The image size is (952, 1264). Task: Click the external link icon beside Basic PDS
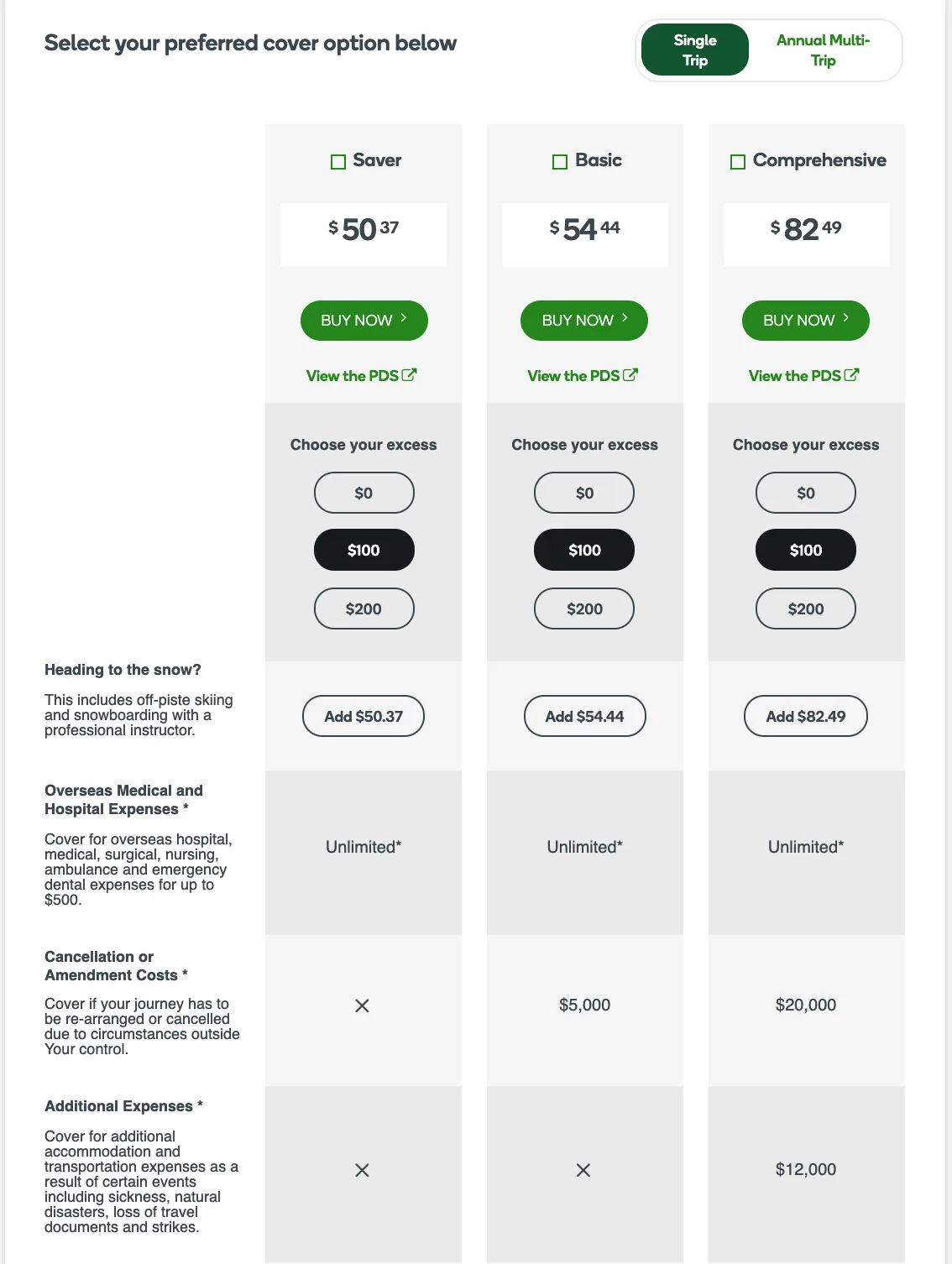630,375
